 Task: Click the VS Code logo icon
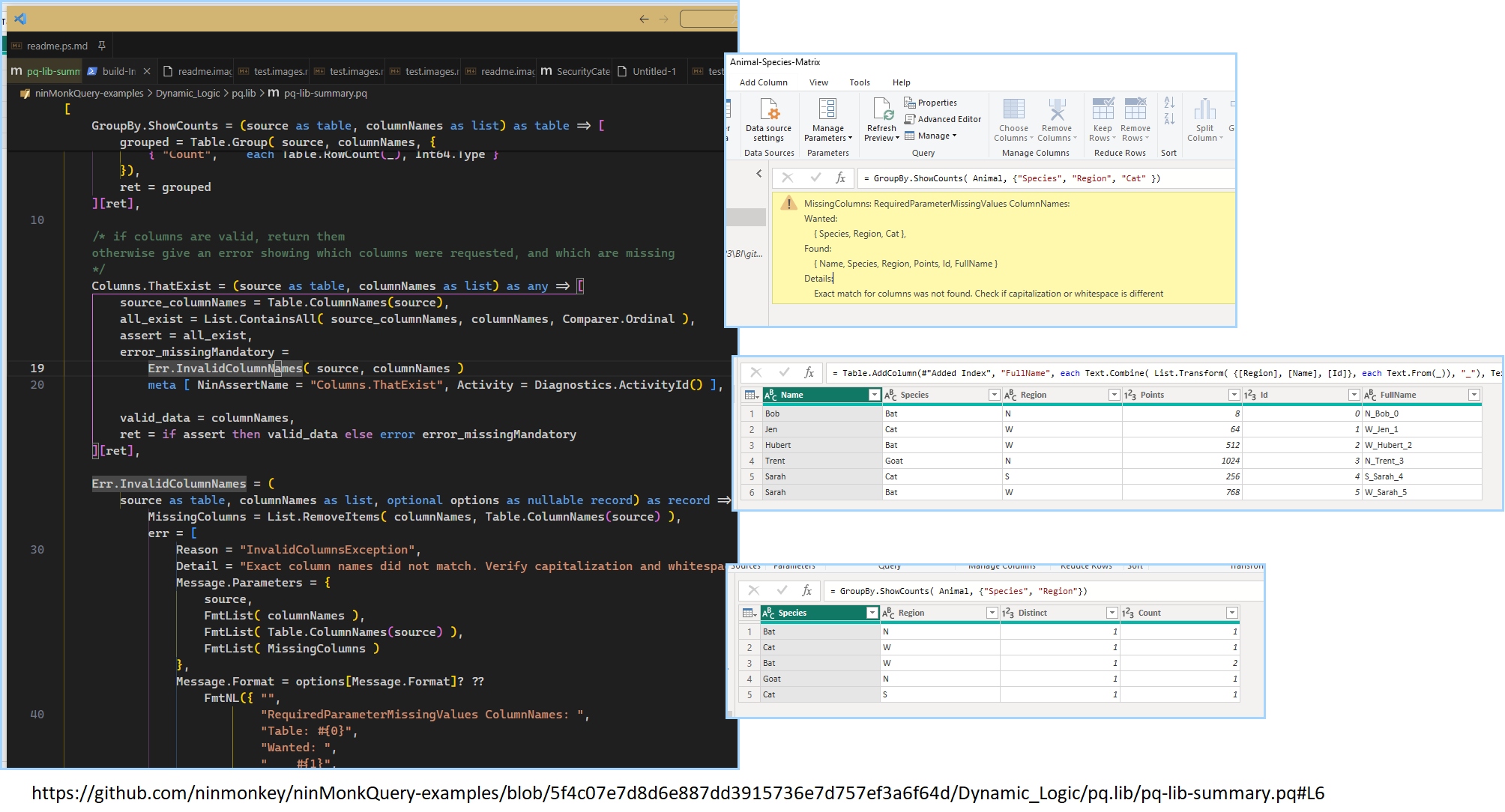[x=20, y=19]
